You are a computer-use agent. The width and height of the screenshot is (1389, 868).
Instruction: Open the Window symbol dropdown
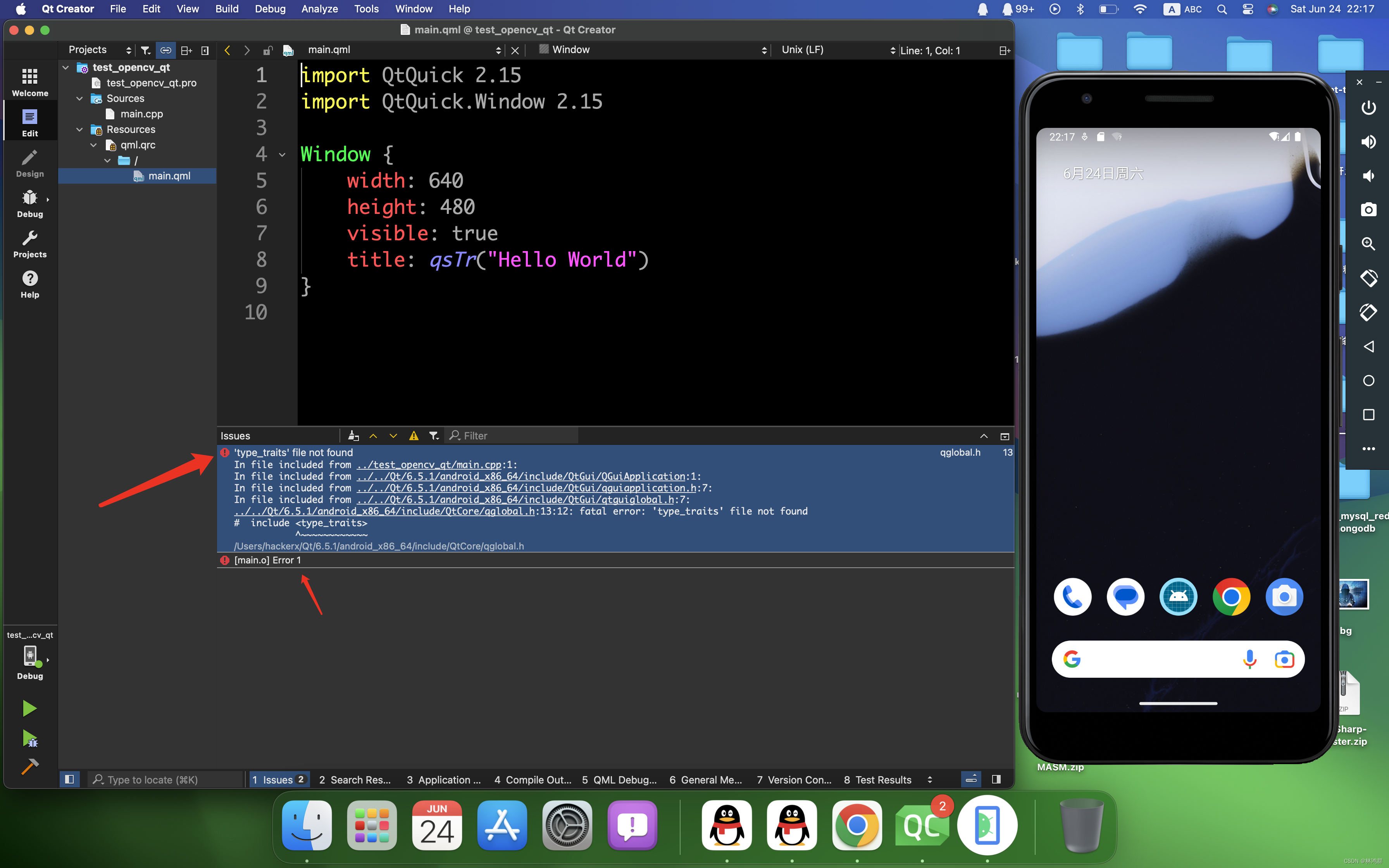(x=653, y=50)
